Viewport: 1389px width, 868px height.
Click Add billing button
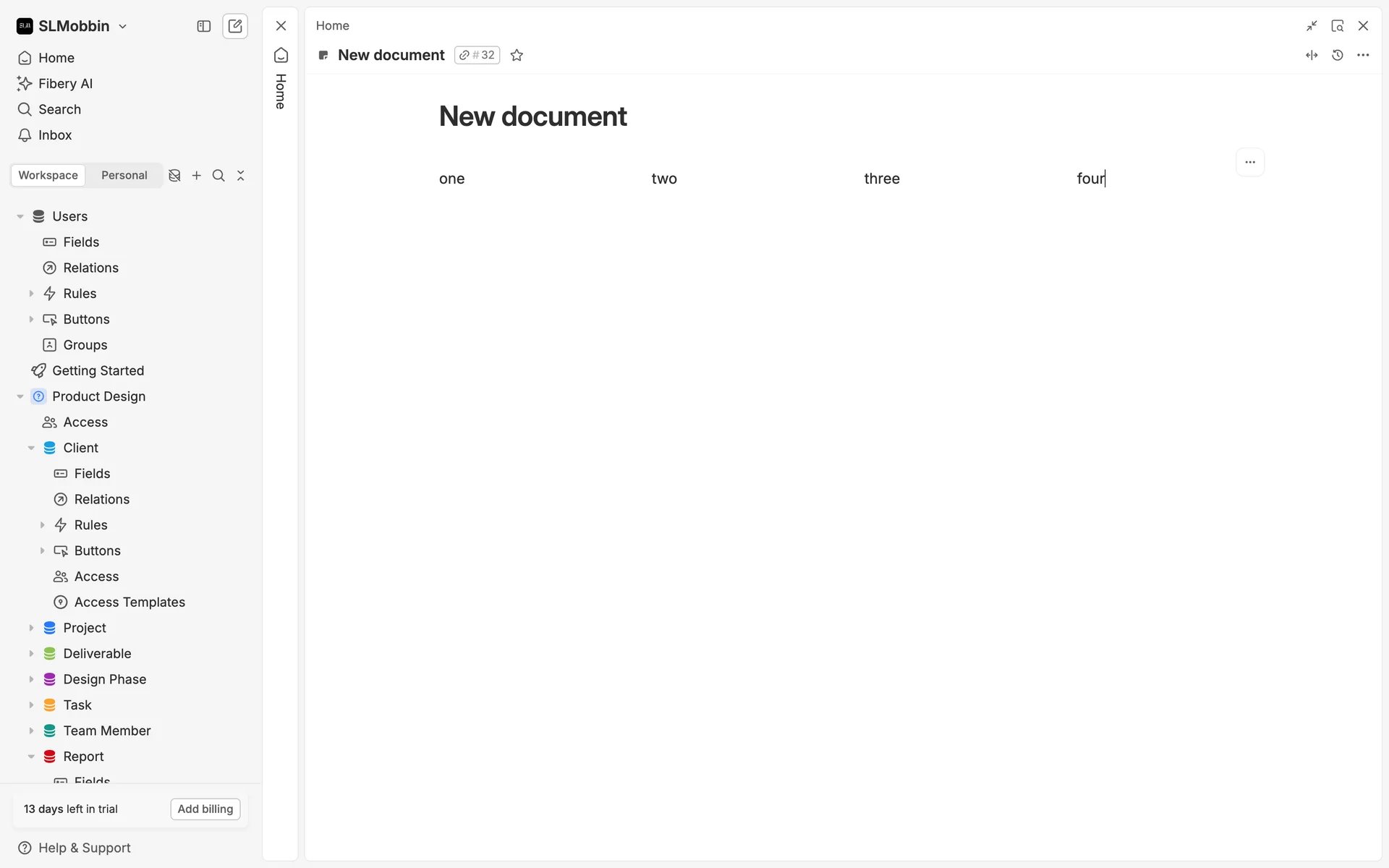[205, 809]
